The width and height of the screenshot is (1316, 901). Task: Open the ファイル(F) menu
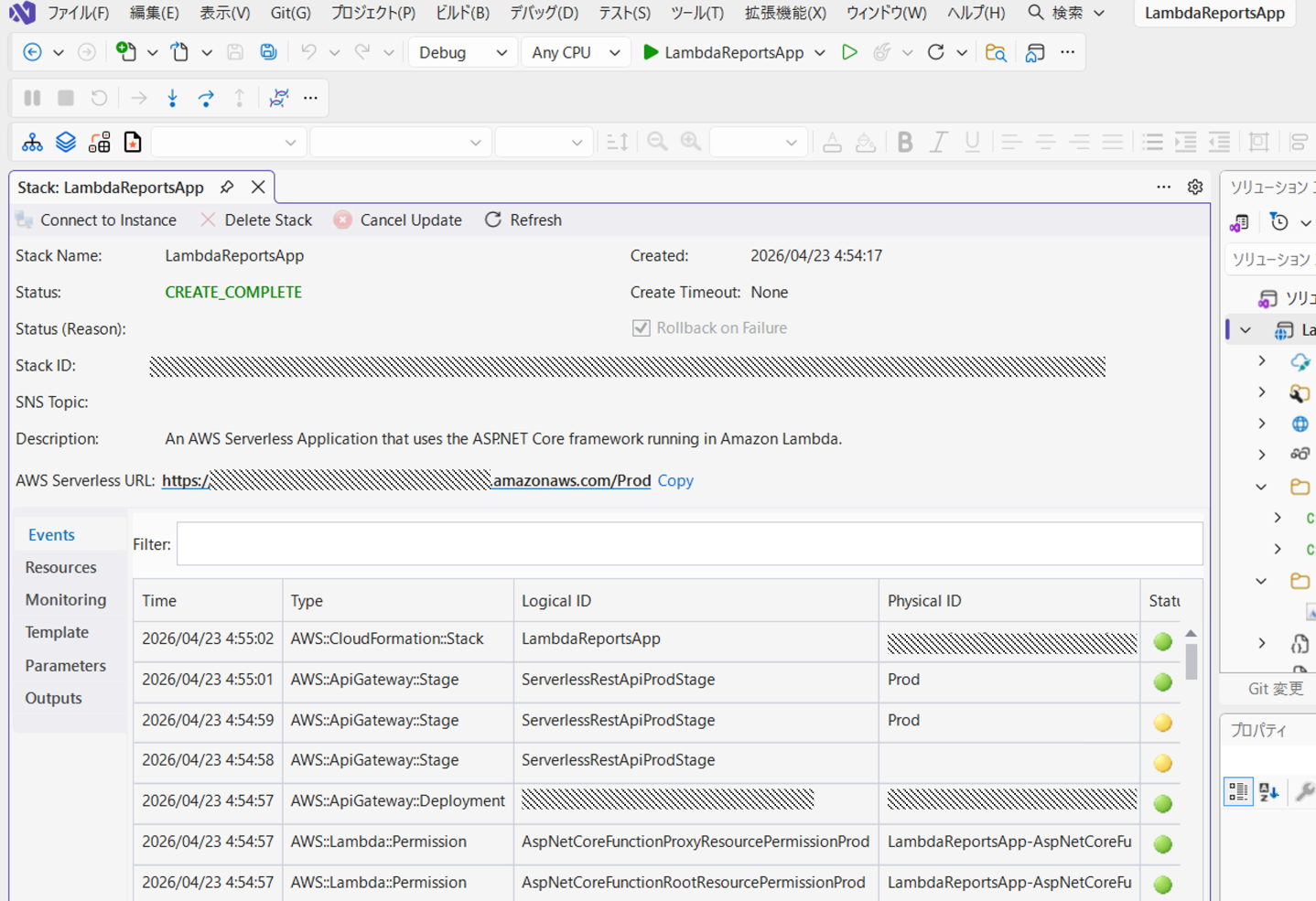tap(78, 13)
